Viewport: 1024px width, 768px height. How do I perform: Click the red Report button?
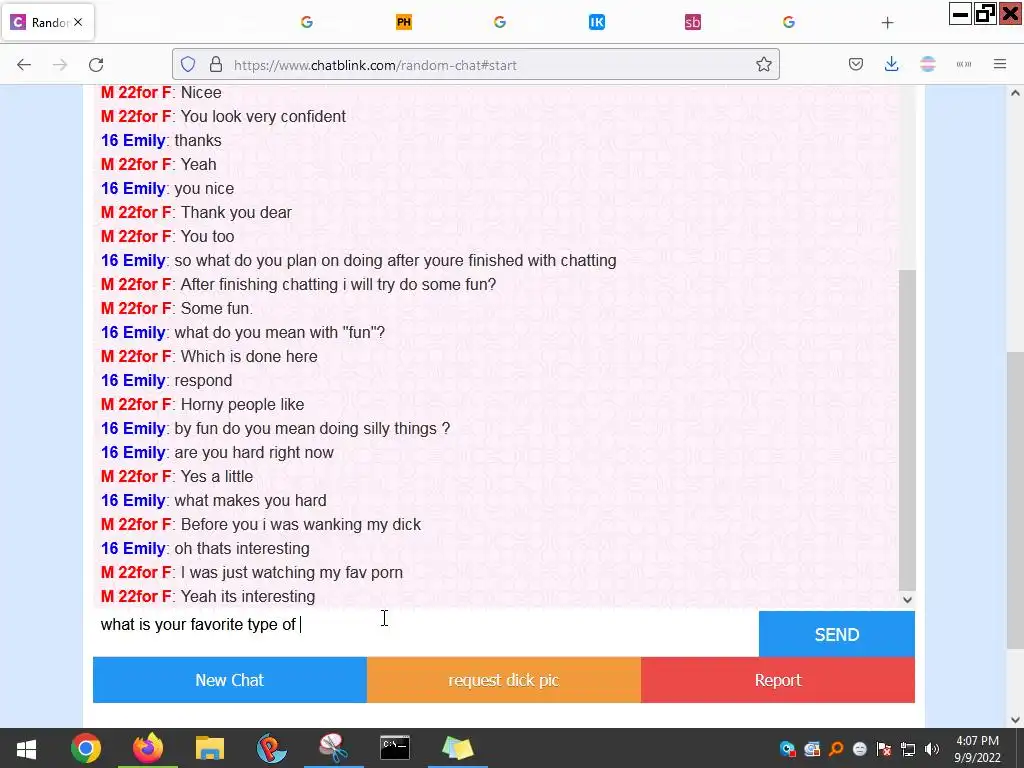778,680
